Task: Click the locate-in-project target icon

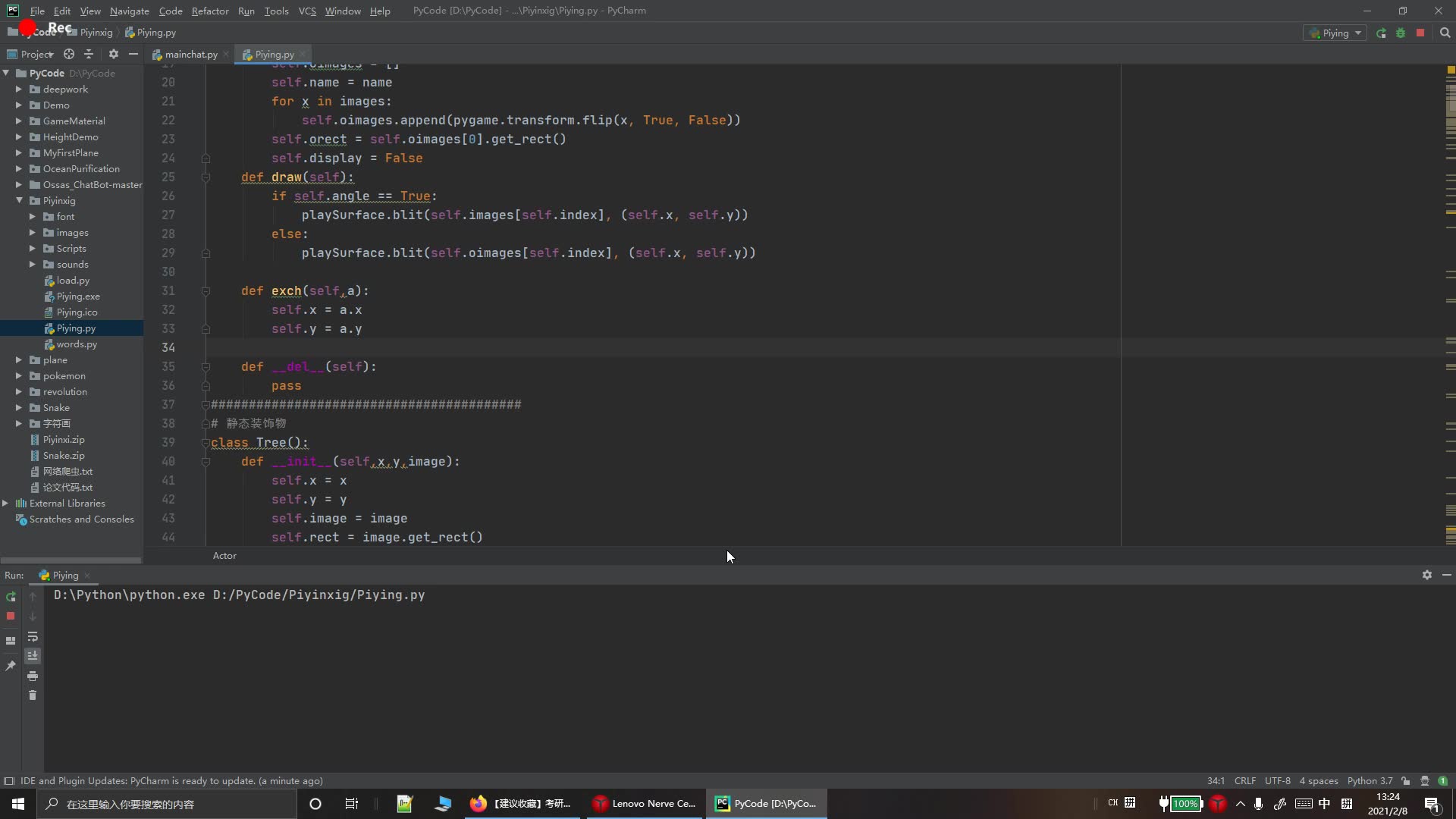Action: tap(69, 54)
